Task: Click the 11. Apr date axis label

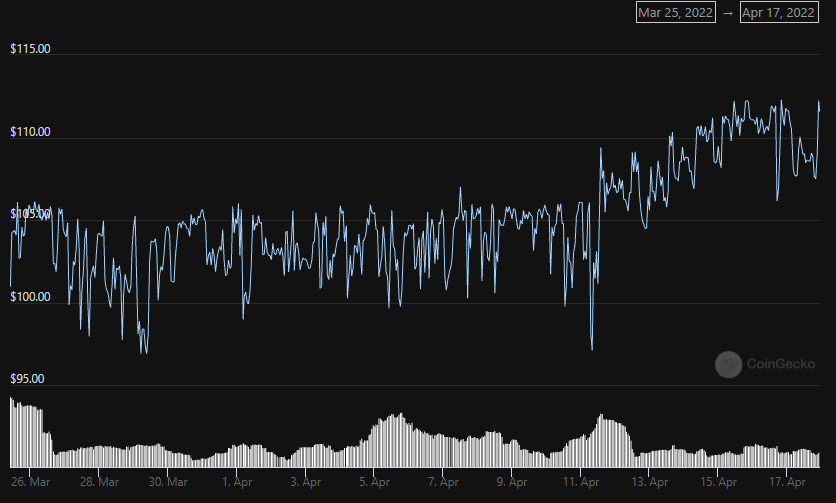Action: click(x=581, y=482)
